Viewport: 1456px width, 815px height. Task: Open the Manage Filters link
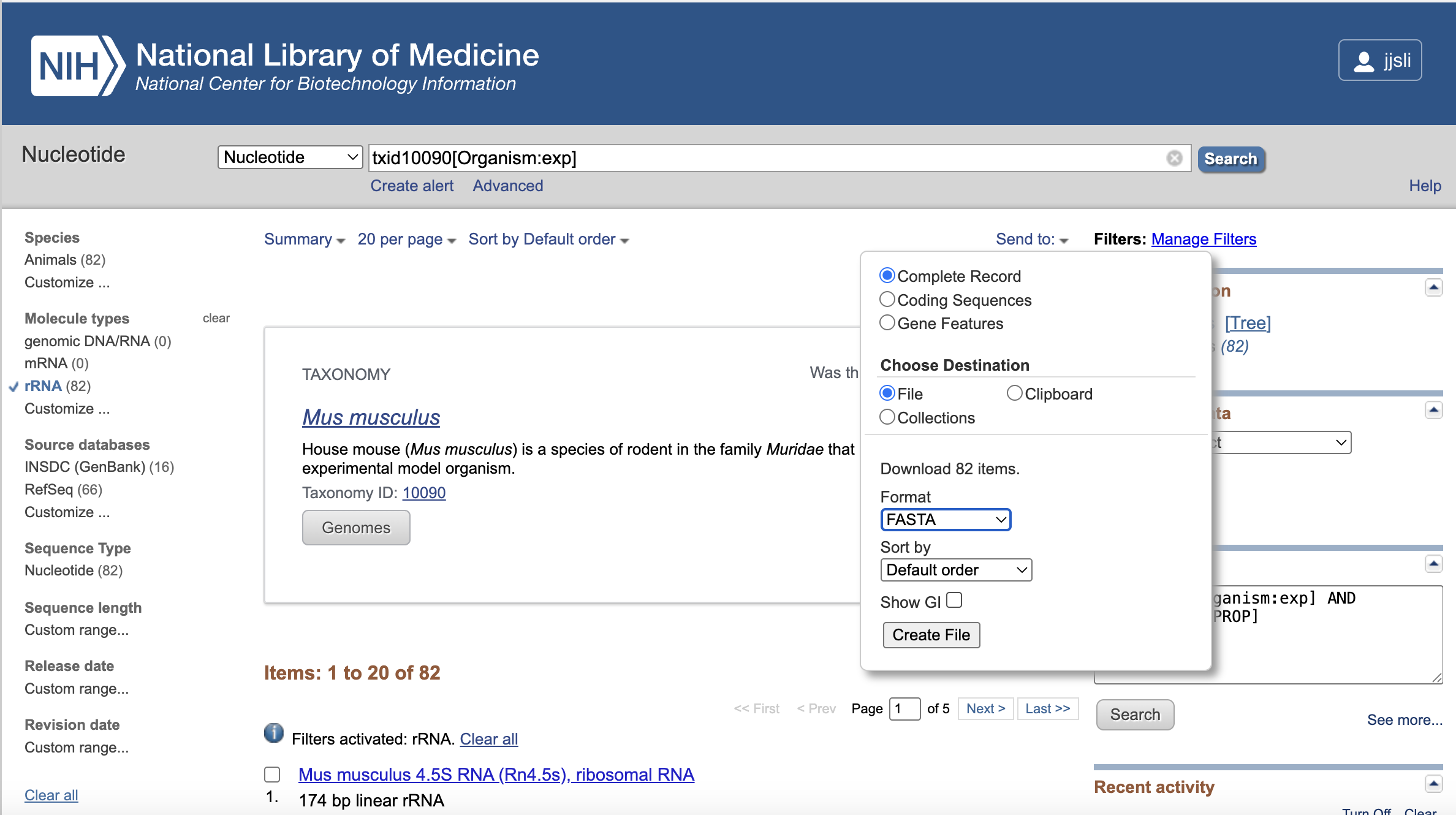[x=1203, y=239]
